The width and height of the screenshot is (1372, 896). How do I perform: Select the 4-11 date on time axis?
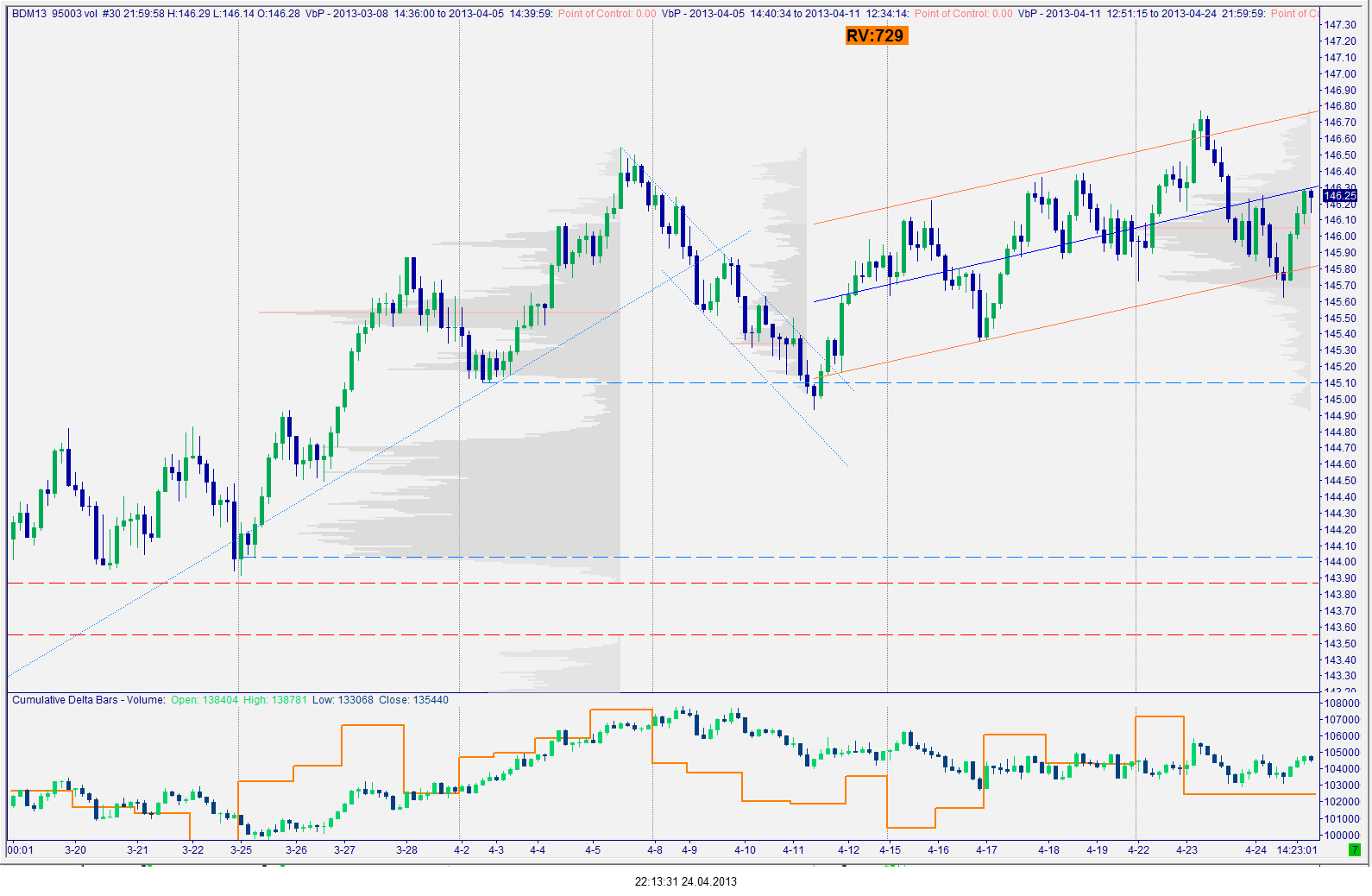(x=793, y=850)
